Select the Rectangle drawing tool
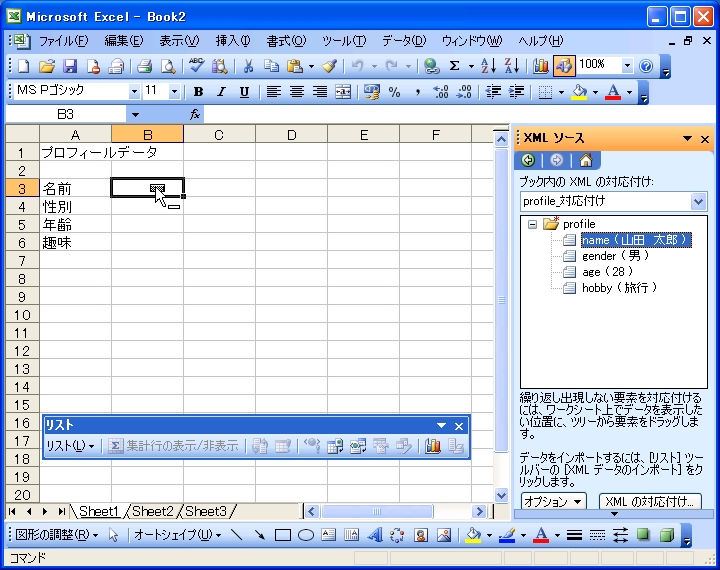This screenshot has height=570, width=720. [282, 535]
